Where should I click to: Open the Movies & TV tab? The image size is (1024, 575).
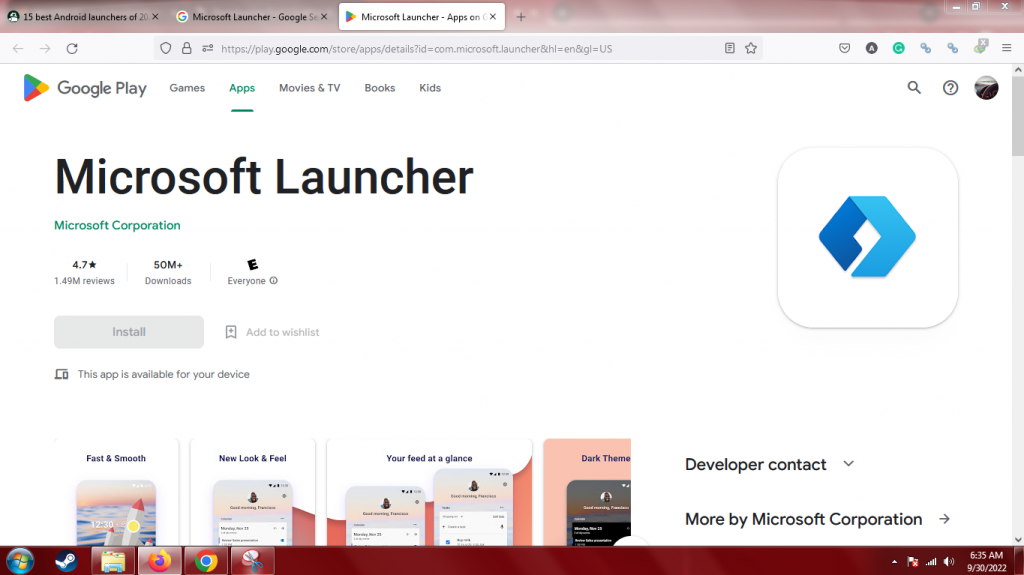310,88
